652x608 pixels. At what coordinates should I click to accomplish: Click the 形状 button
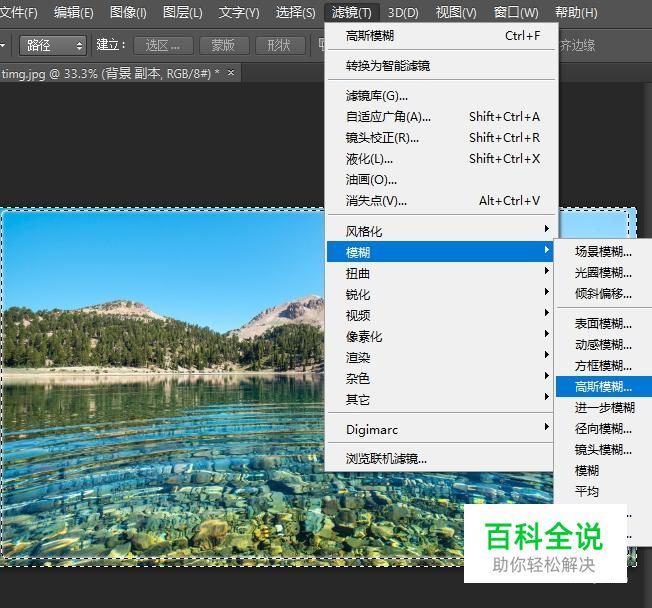point(280,45)
